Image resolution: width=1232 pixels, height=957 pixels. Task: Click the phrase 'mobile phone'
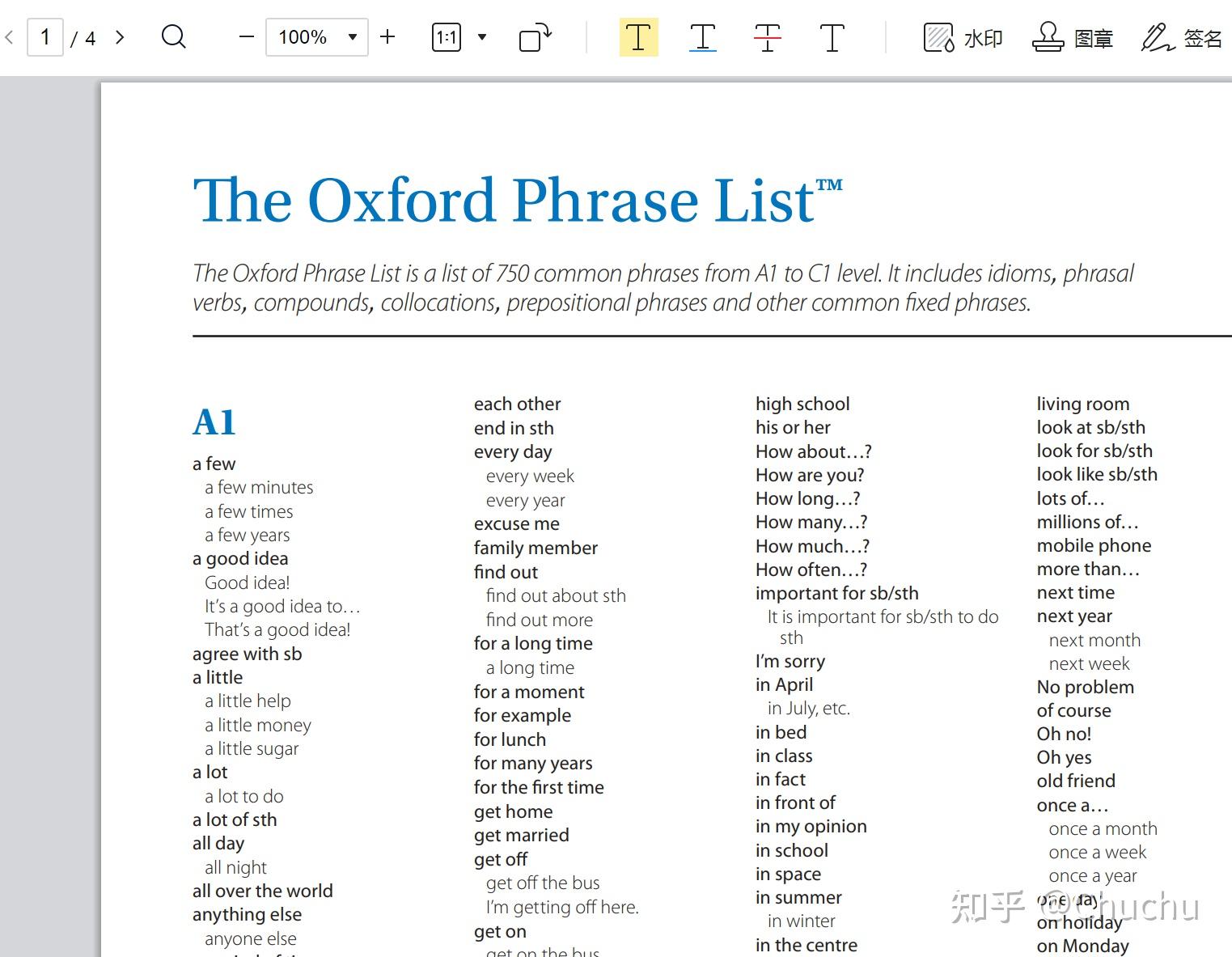coord(1094,546)
